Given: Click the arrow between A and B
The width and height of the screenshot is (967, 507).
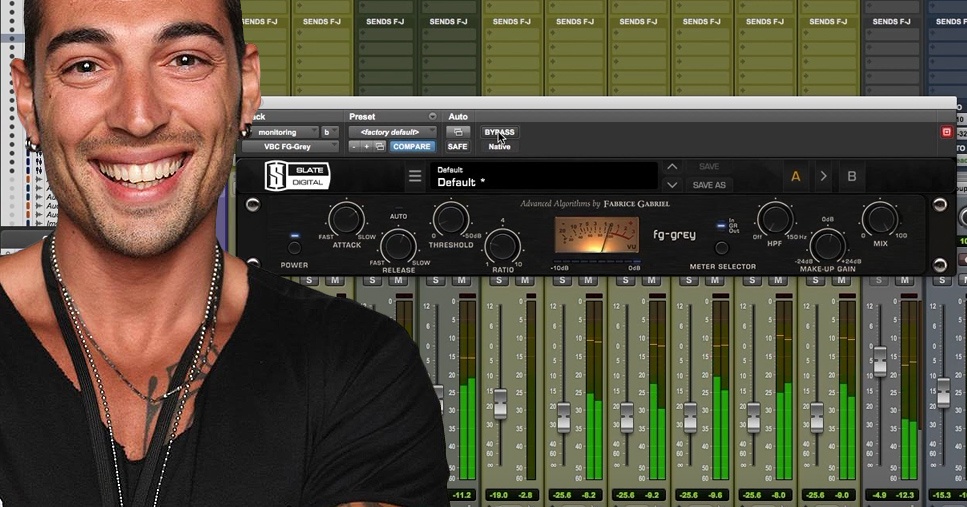Looking at the screenshot, I should click(x=824, y=177).
